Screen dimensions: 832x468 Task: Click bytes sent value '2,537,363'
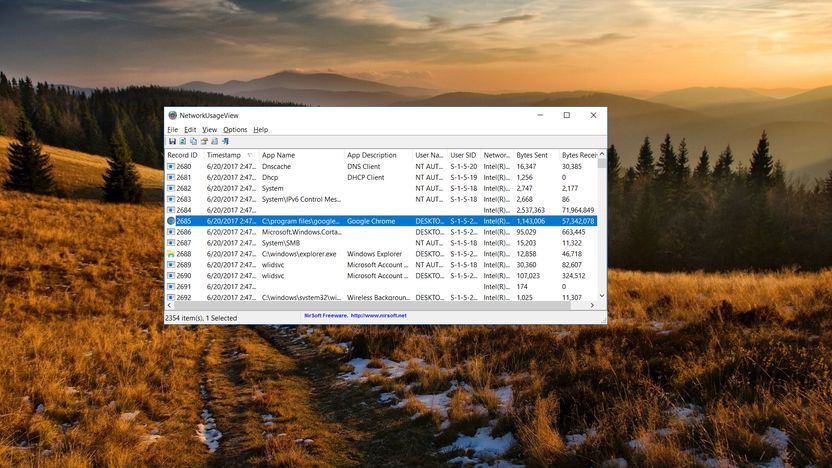[x=531, y=210]
